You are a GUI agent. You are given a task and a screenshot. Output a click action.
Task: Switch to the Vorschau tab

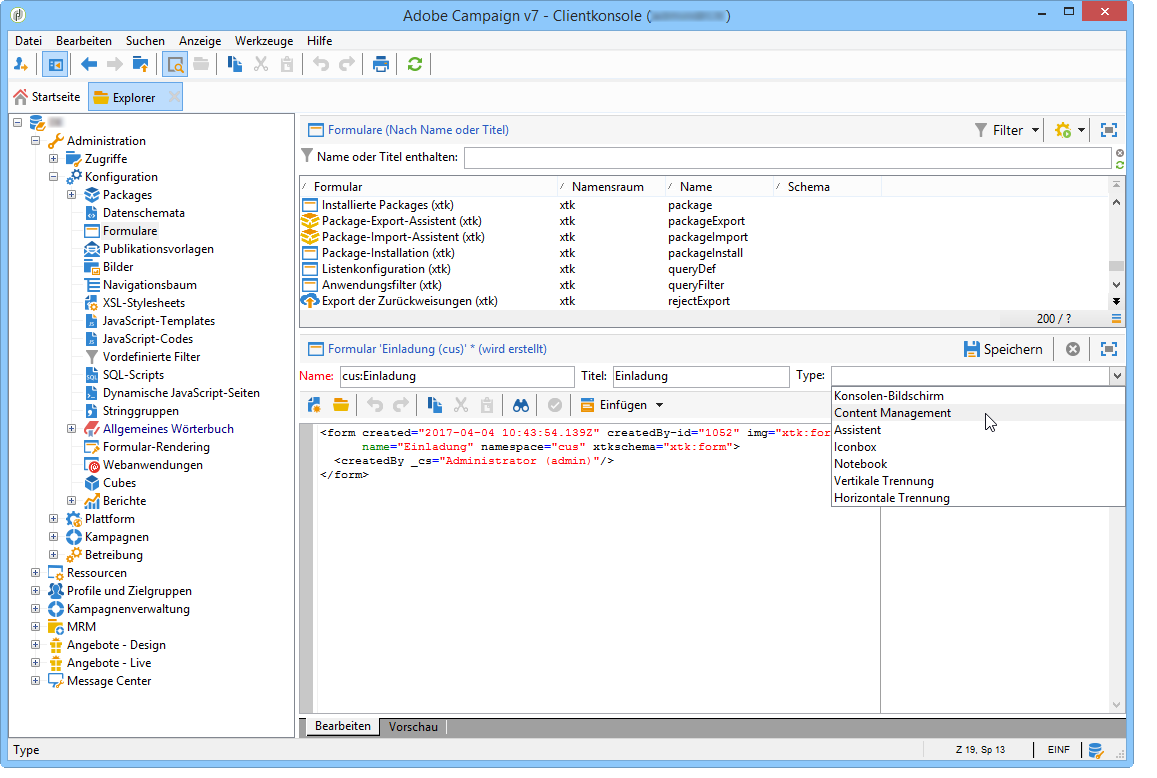click(413, 727)
